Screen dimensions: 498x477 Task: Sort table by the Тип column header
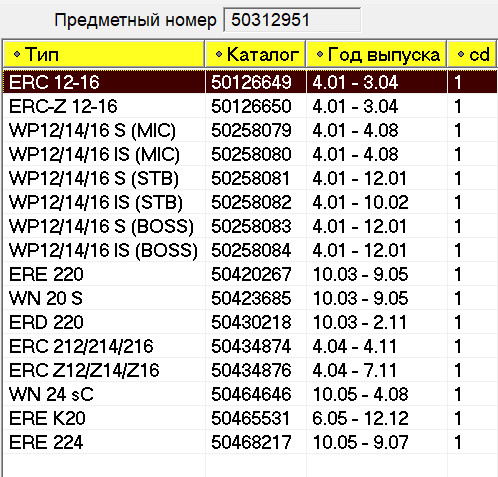pyautogui.click(x=104, y=54)
